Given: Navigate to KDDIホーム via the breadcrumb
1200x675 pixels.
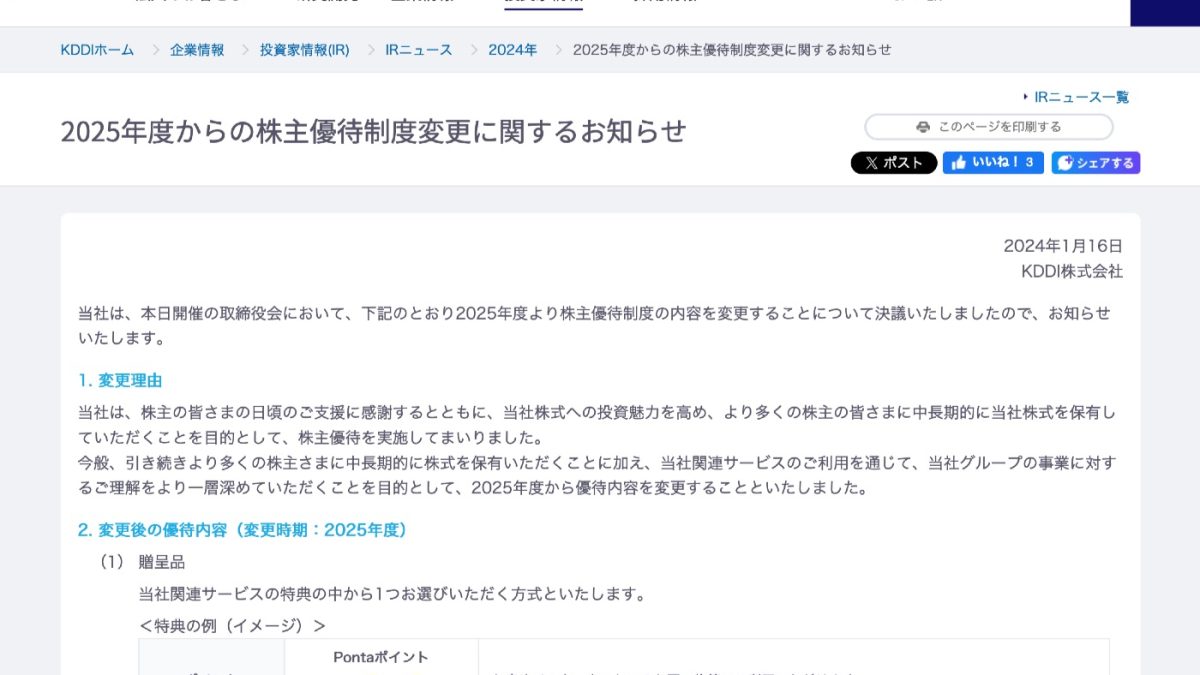Looking at the screenshot, I should [x=99, y=49].
